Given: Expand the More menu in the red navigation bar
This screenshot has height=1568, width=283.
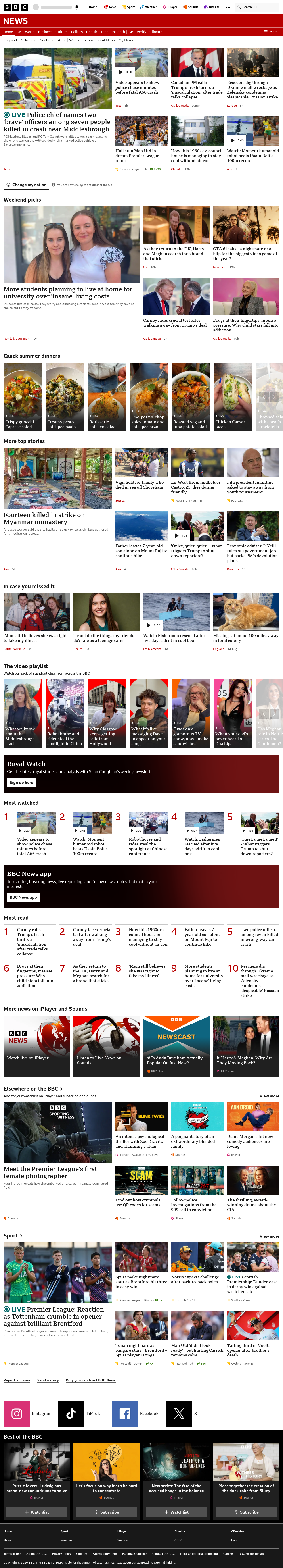Looking at the screenshot, I should tap(271, 32).
